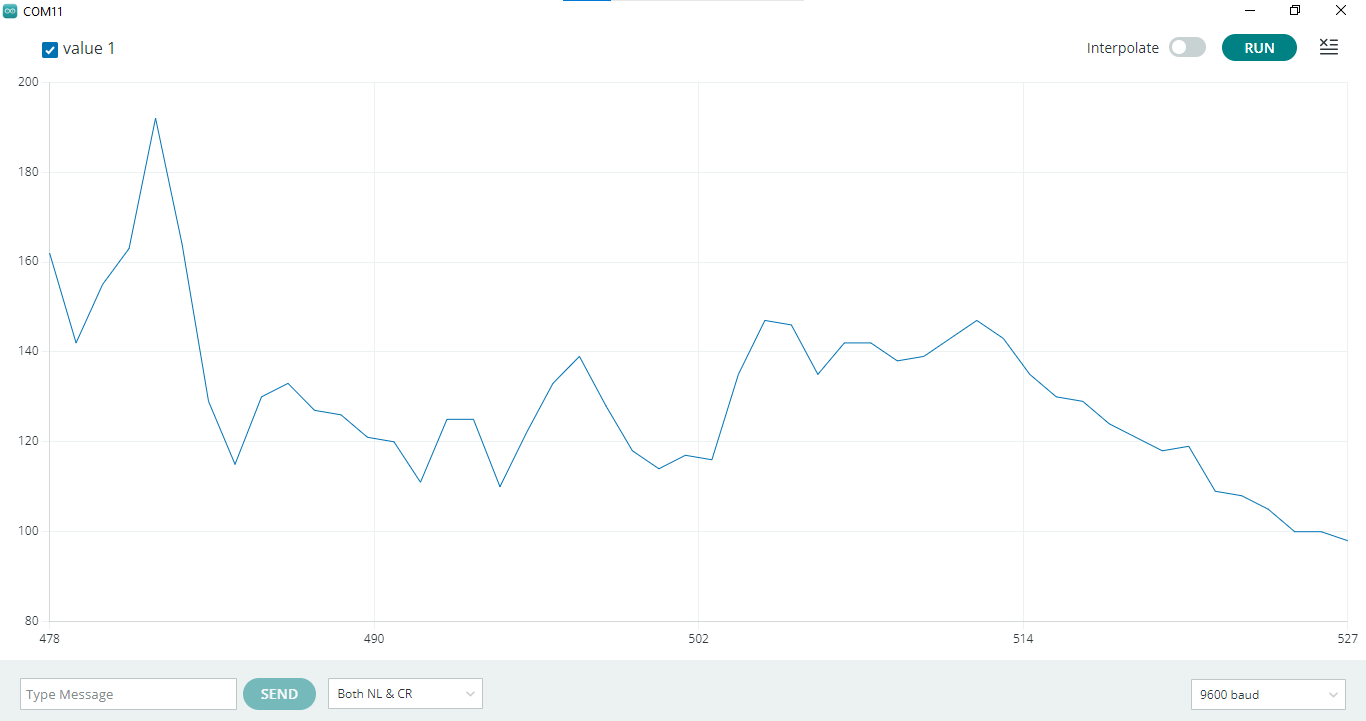The width and height of the screenshot is (1366, 721).
Task: Expand the 9600 baud rate dropdown
Action: pyautogui.click(x=1268, y=694)
